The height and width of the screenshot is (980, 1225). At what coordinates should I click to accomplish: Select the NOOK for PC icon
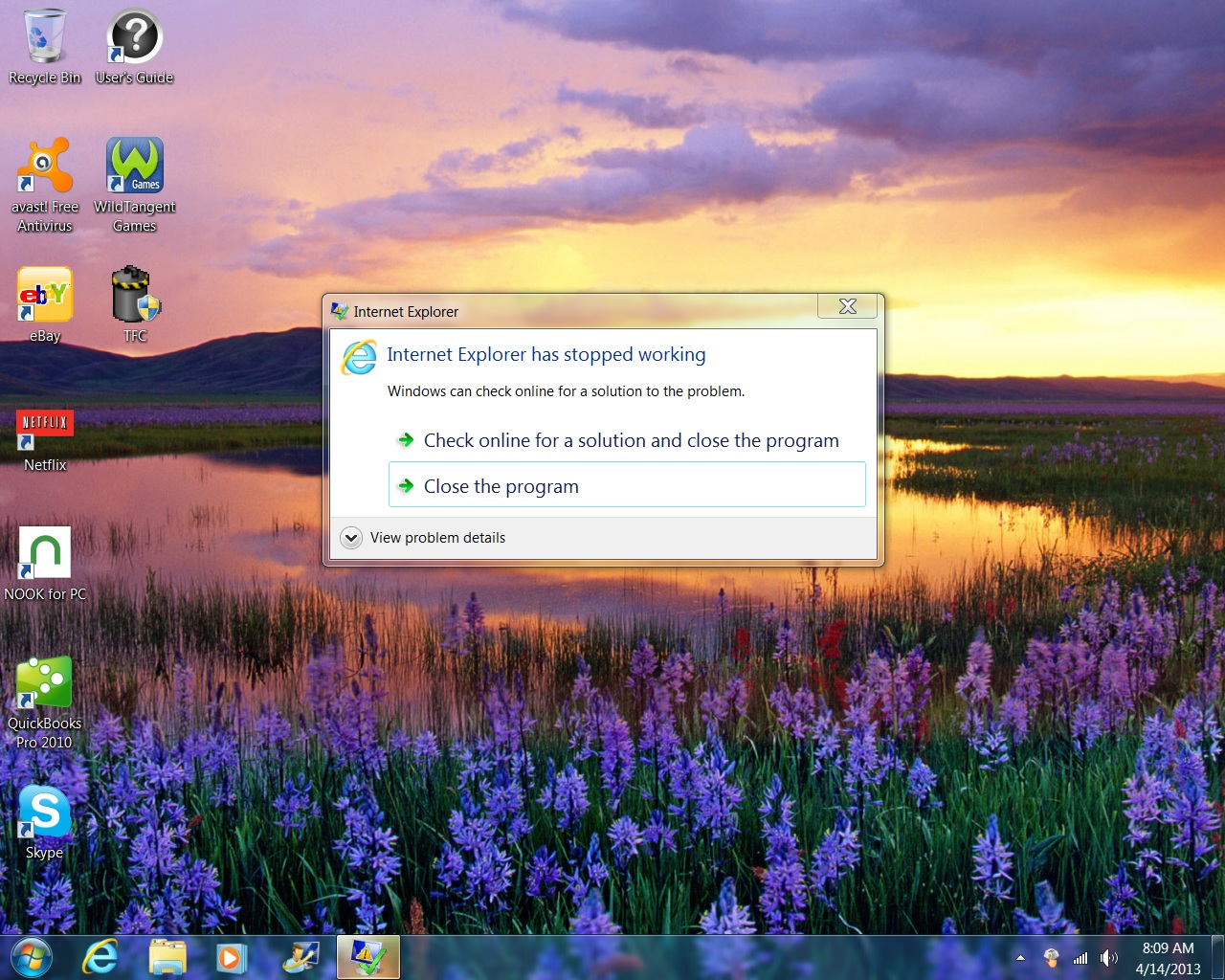pos(45,564)
